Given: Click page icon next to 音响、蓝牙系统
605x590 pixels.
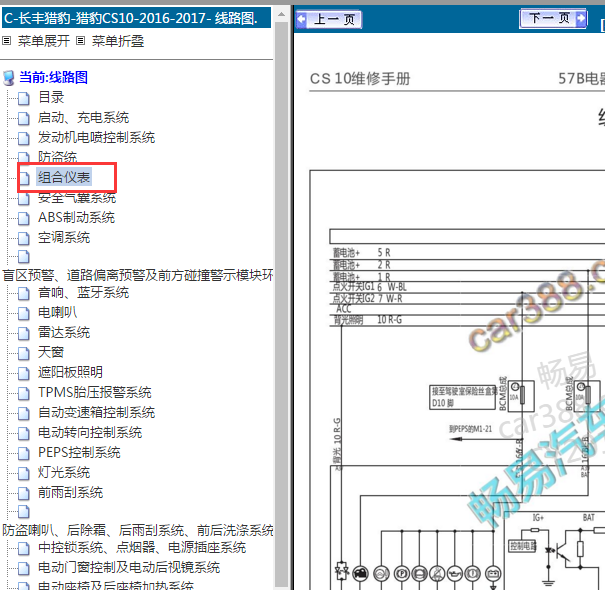Looking at the screenshot, I should point(24,293).
